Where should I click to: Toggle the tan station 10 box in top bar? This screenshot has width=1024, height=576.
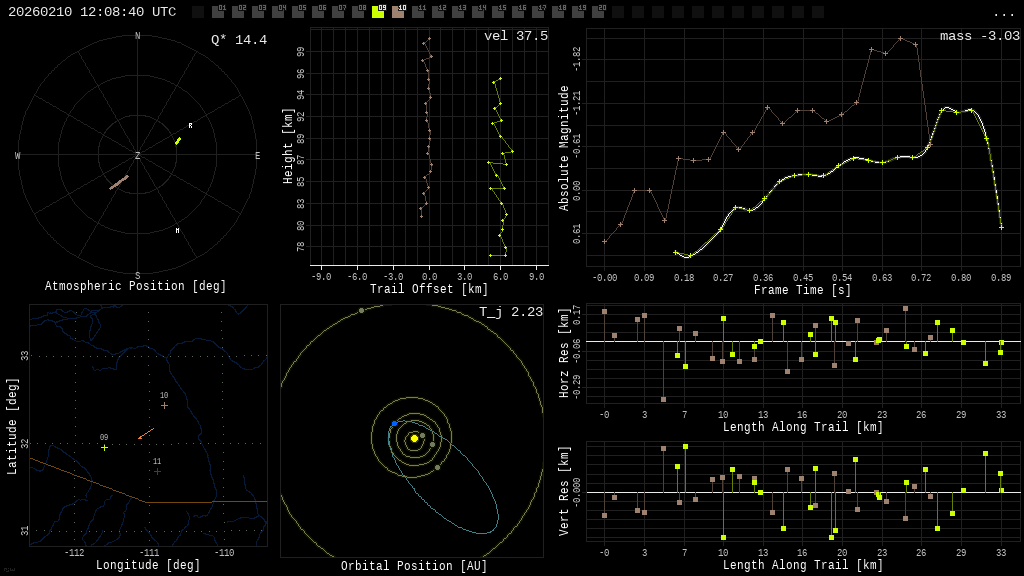(x=398, y=12)
